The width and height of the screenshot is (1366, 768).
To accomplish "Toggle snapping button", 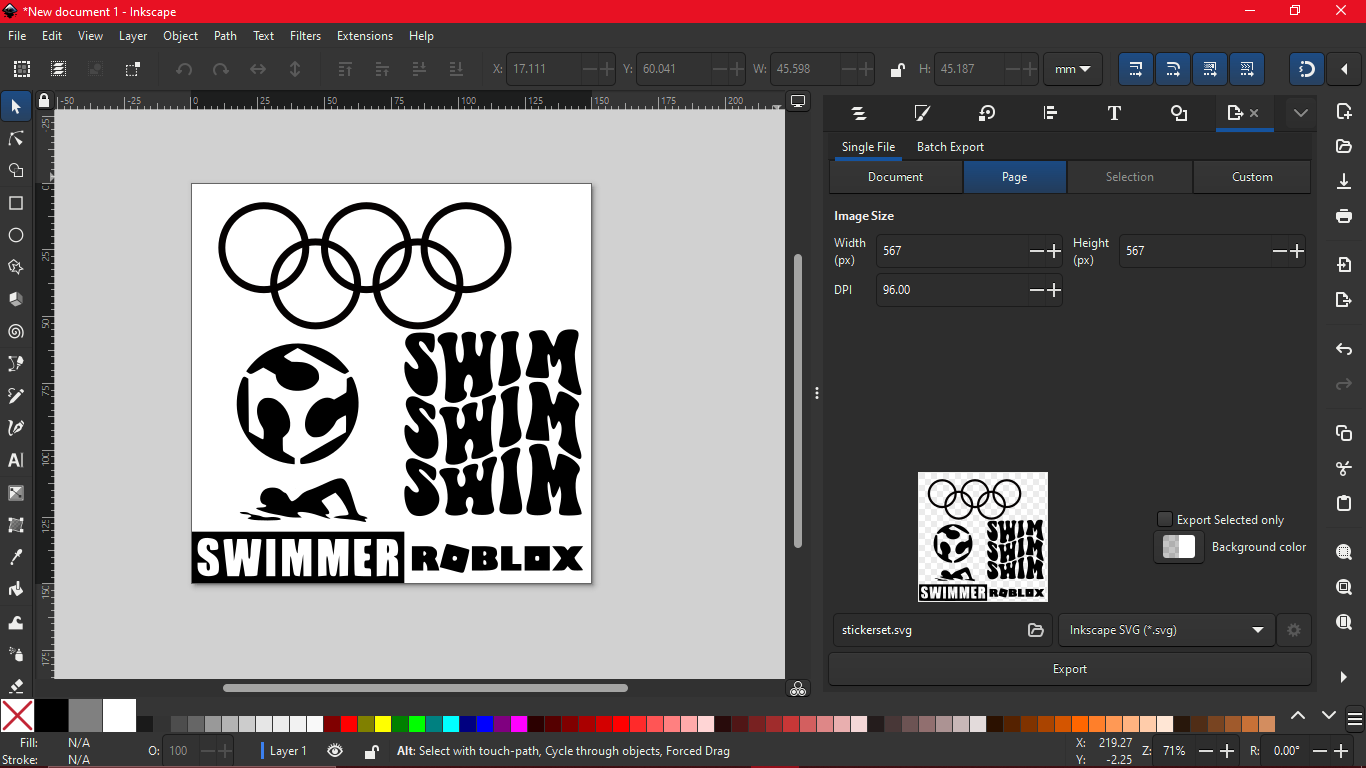I will [1306, 69].
